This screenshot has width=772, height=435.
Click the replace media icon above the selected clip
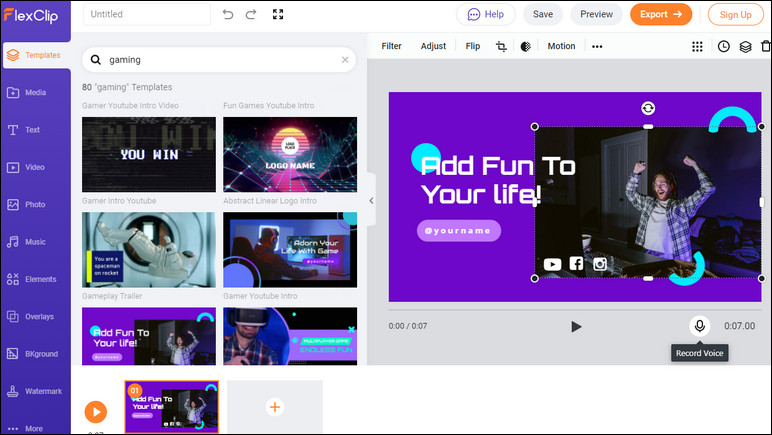(x=648, y=108)
